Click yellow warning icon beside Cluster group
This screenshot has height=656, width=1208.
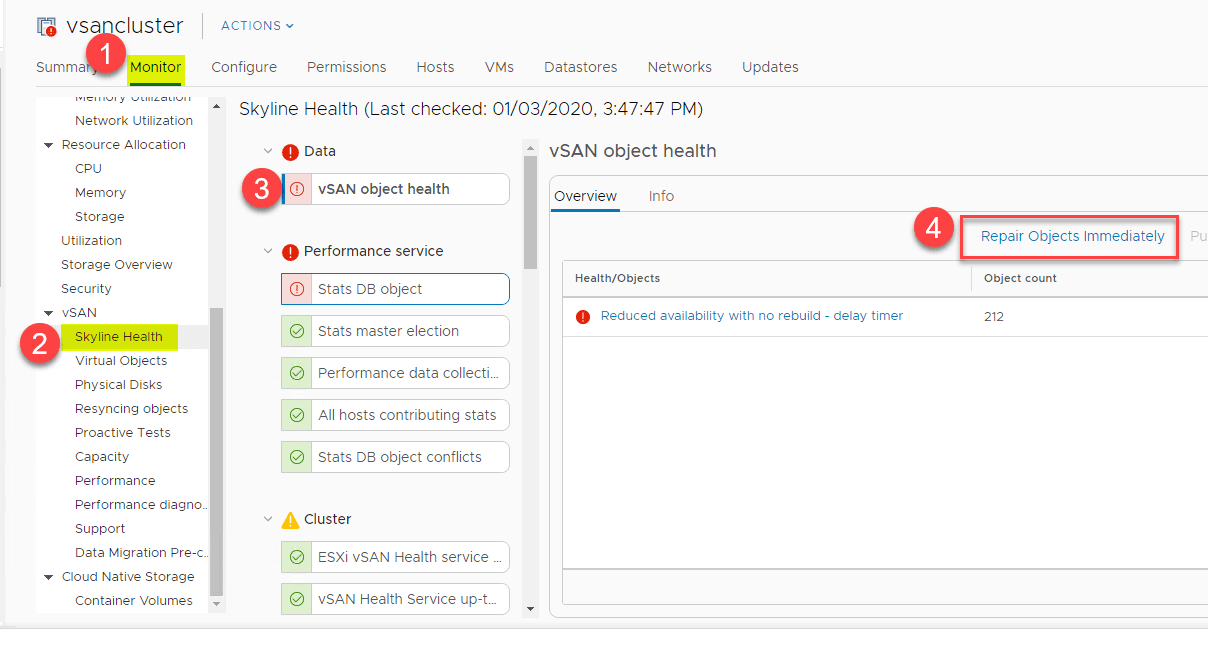291,520
